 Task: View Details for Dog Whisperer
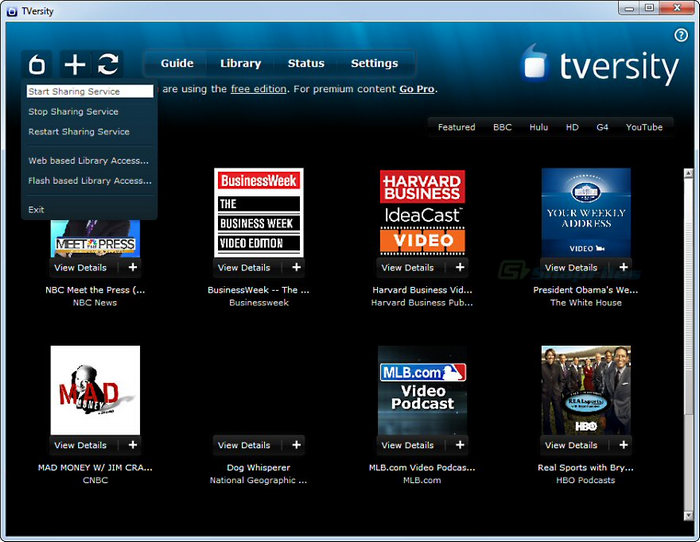tap(244, 445)
